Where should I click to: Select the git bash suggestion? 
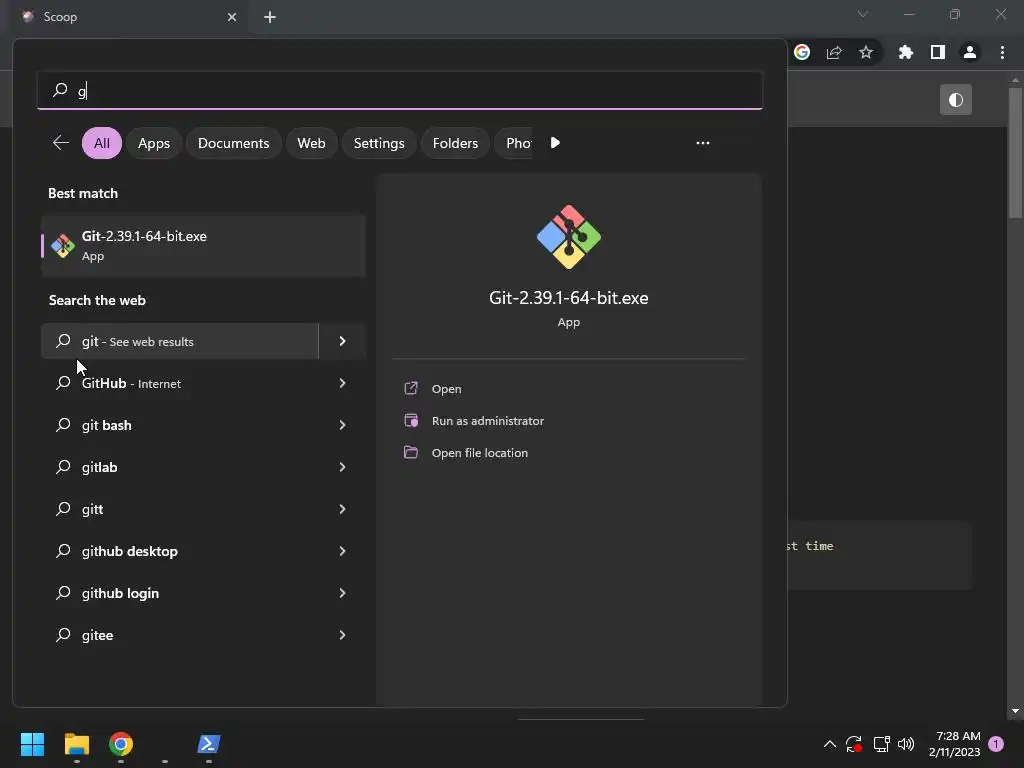click(180, 425)
